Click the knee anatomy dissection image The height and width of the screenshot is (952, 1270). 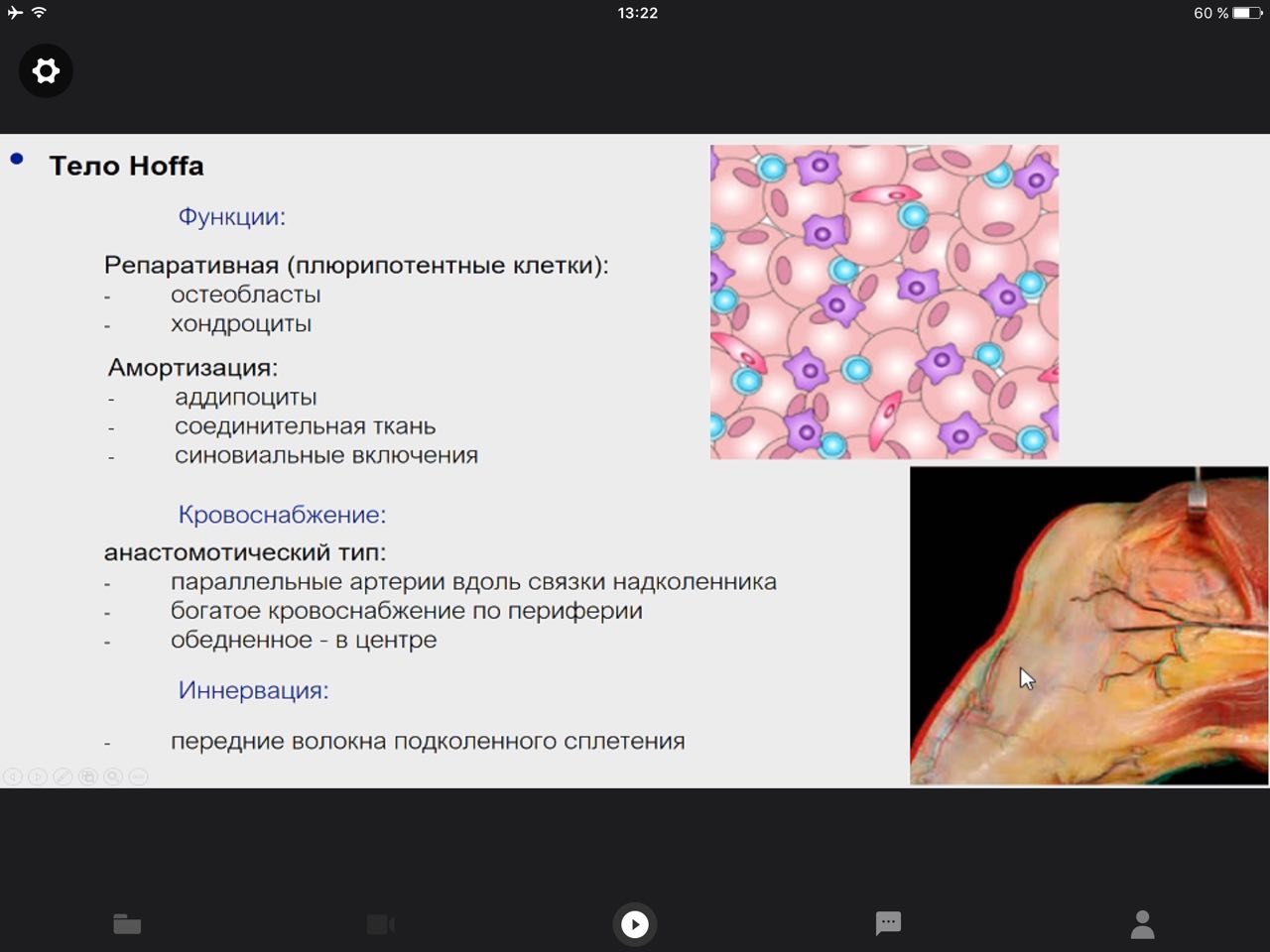click(1088, 626)
